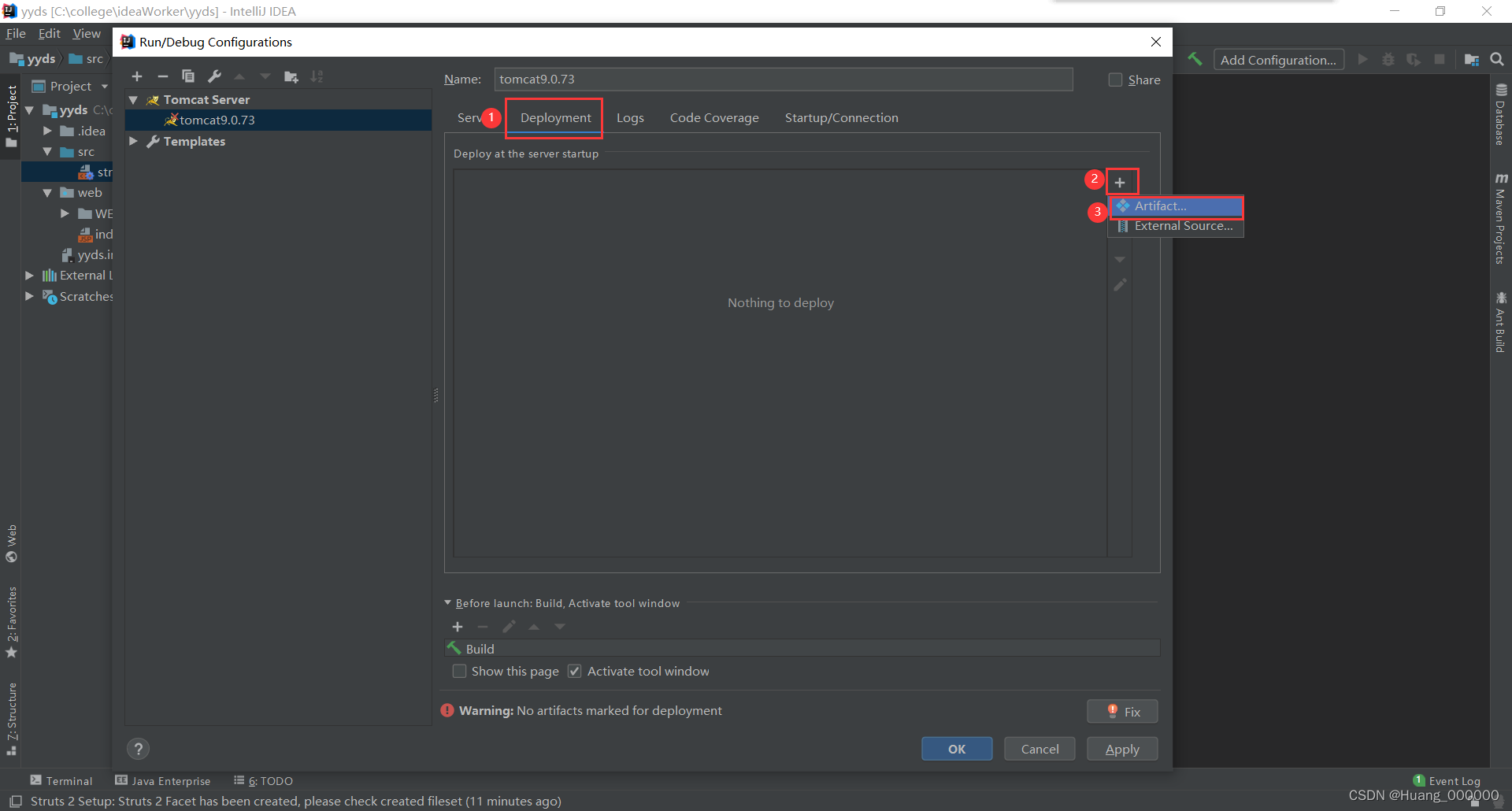
Task: Click Add Configuration... button
Action: point(1278,60)
